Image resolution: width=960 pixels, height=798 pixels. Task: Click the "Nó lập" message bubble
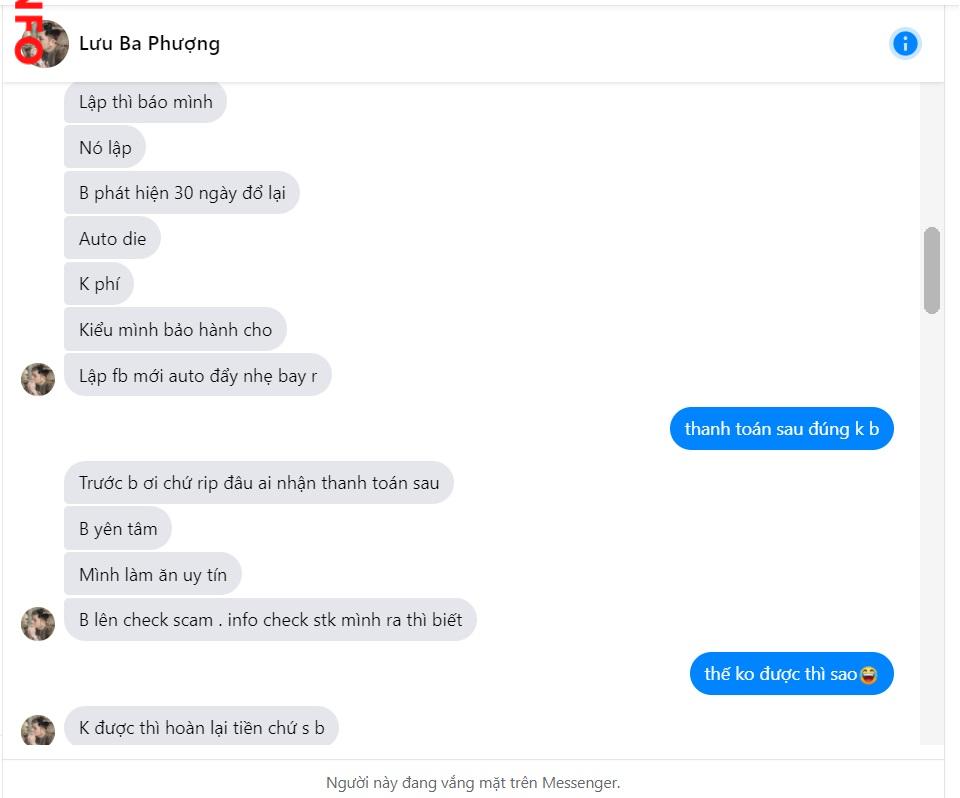105,148
